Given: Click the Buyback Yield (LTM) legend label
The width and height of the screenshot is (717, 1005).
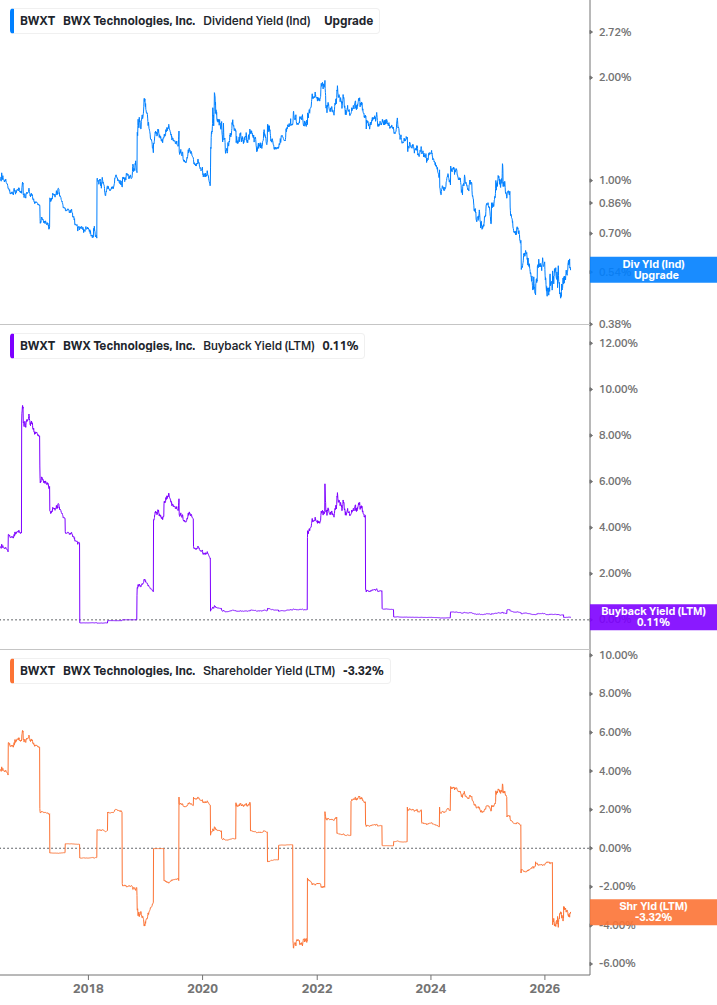Looking at the screenshot, I should click(259, 345).
